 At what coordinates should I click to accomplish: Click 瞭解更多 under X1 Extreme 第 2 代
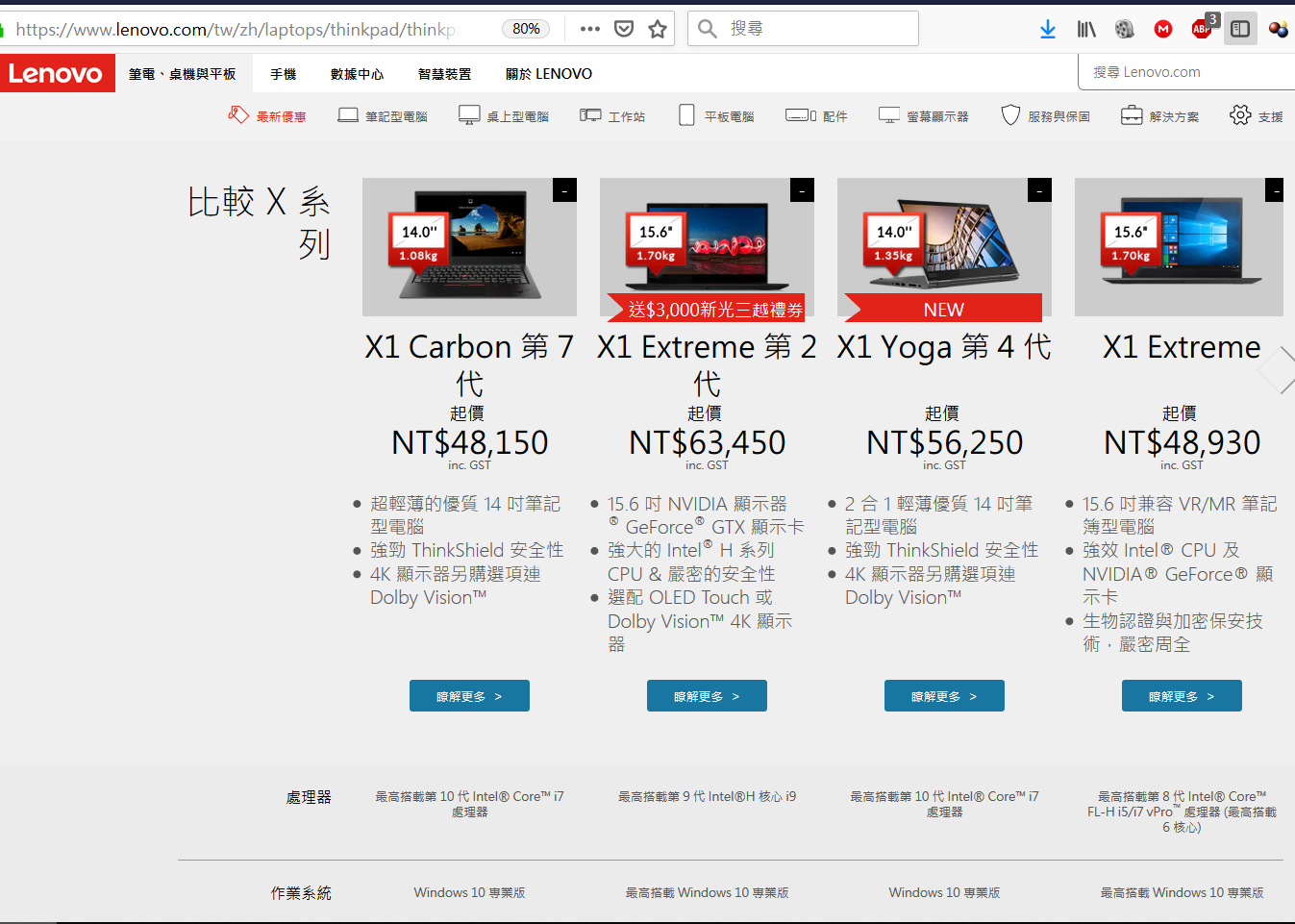[x=707, y=696]
